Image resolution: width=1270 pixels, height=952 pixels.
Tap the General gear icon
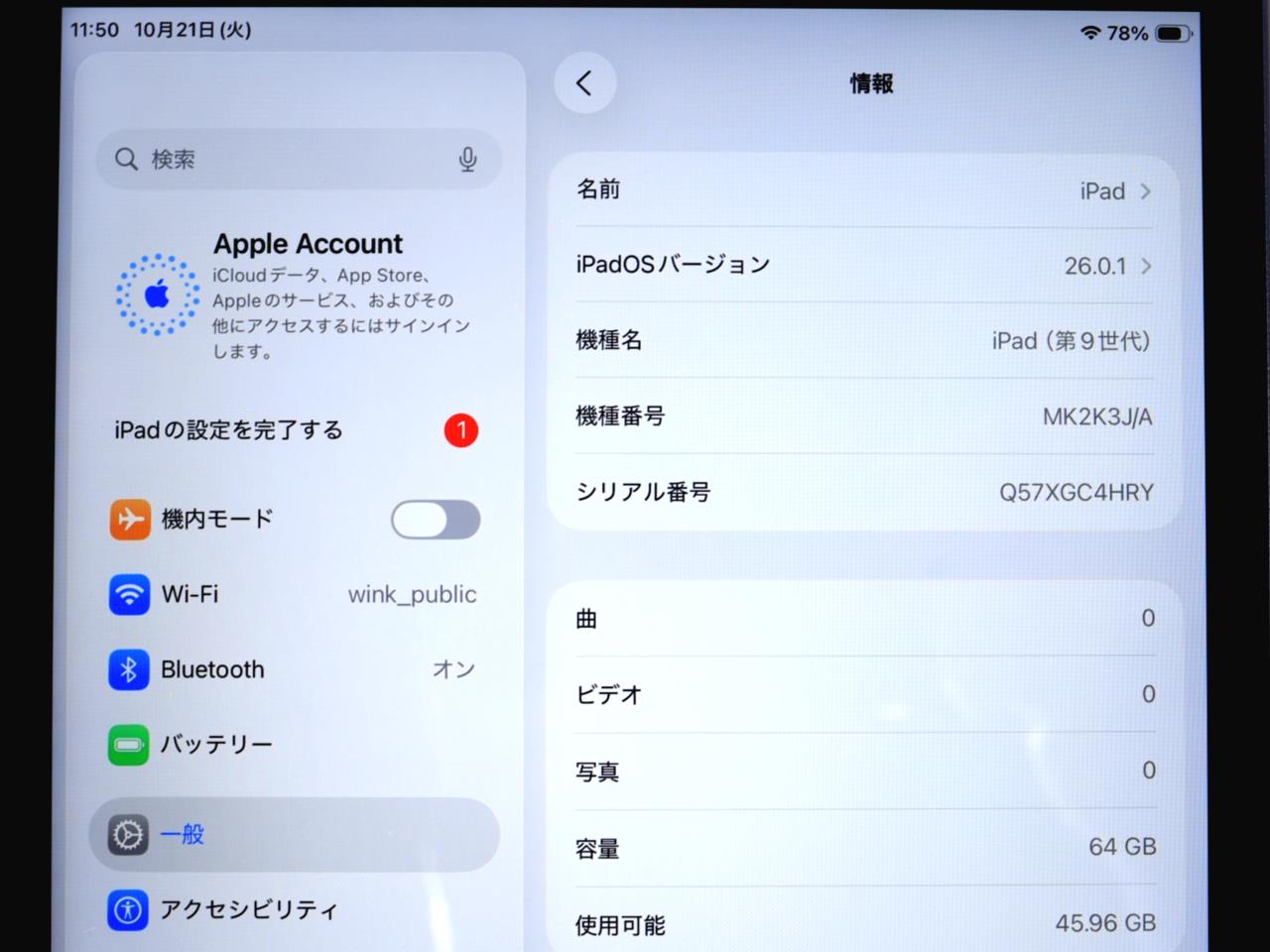point(129,835)
